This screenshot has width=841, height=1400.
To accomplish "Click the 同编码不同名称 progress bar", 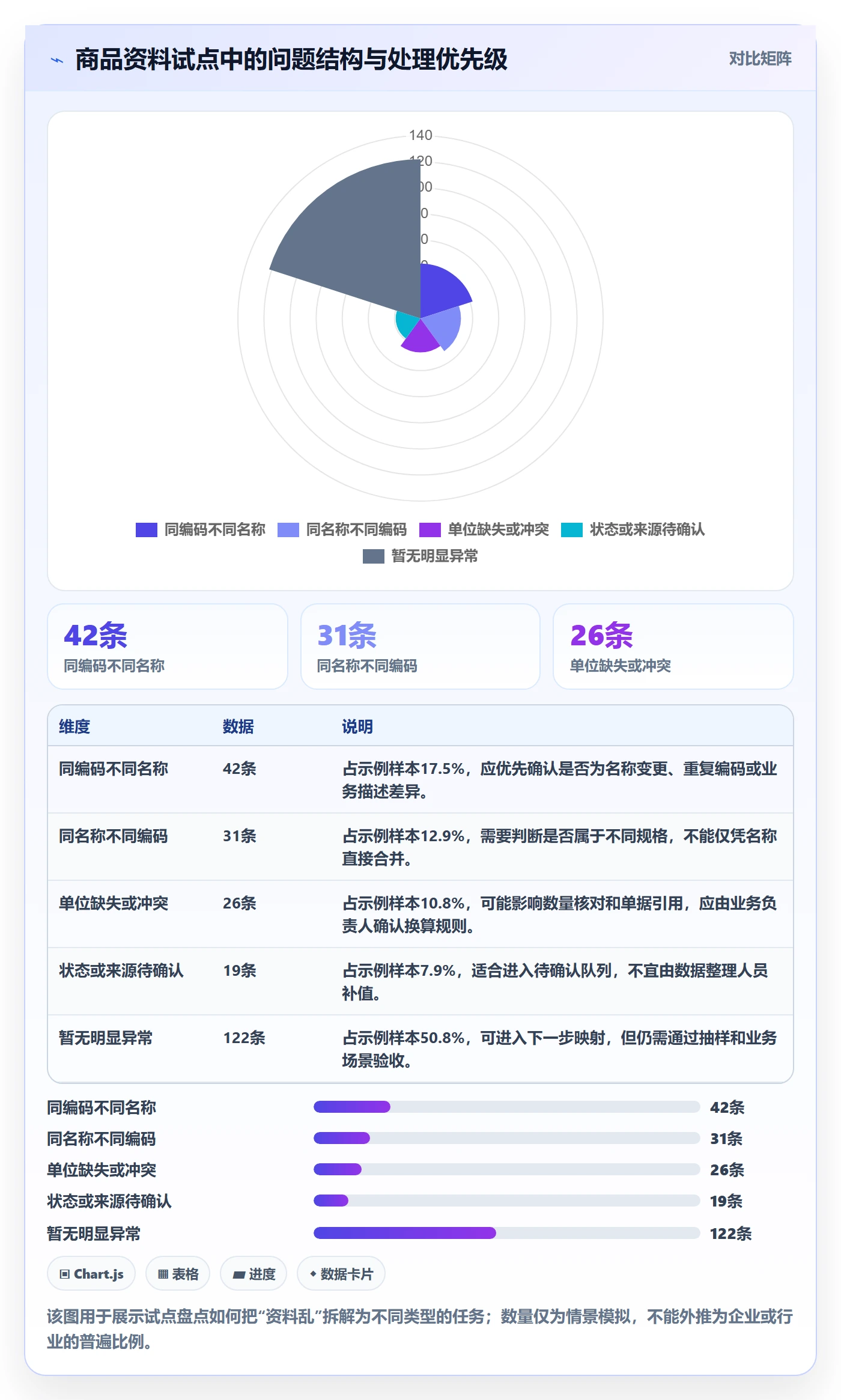I will (x=507, y=1107).
